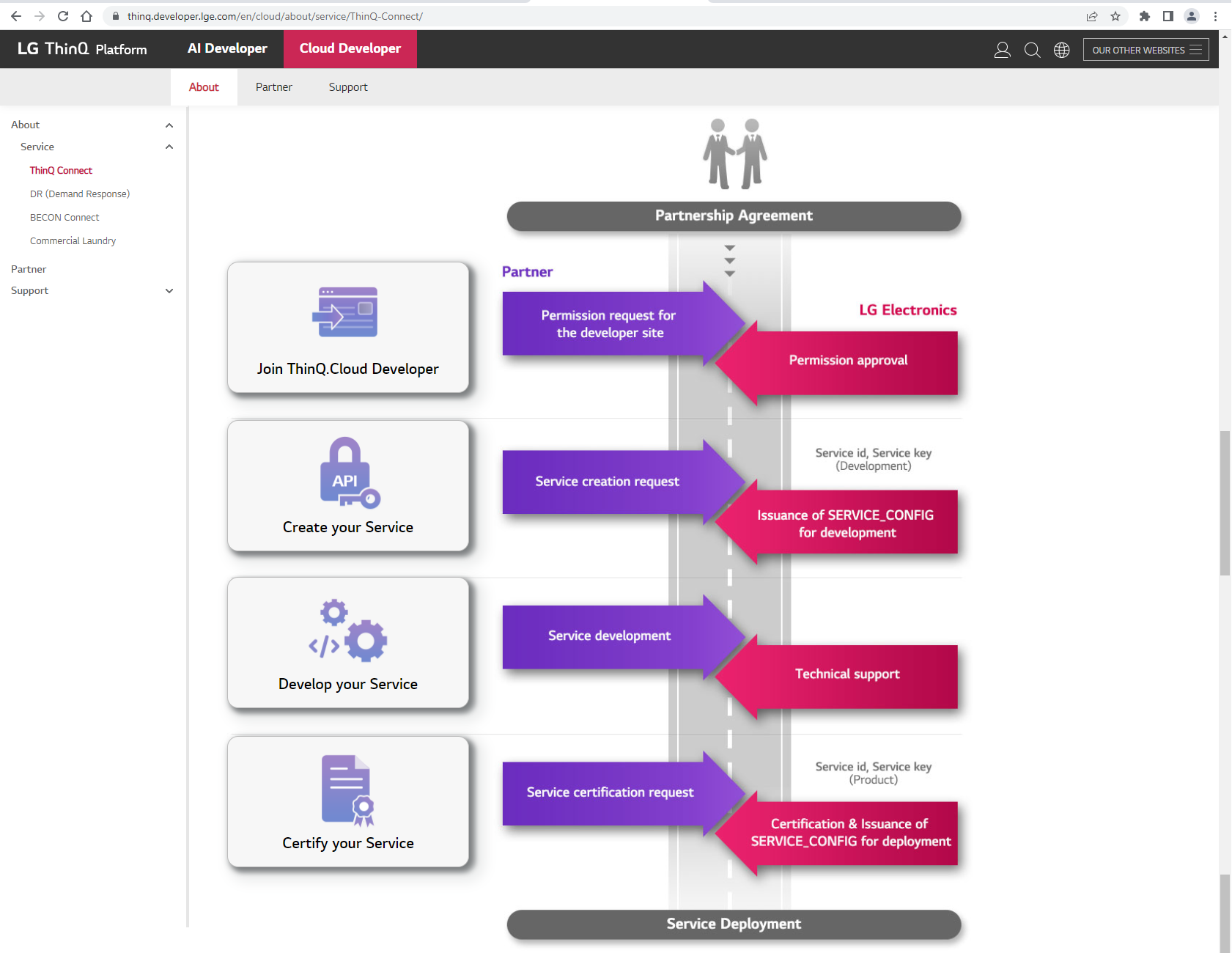The height and width of the screenshot is (953, 1232).
Task: Click the Service Deployment banner
Action: 734,924
